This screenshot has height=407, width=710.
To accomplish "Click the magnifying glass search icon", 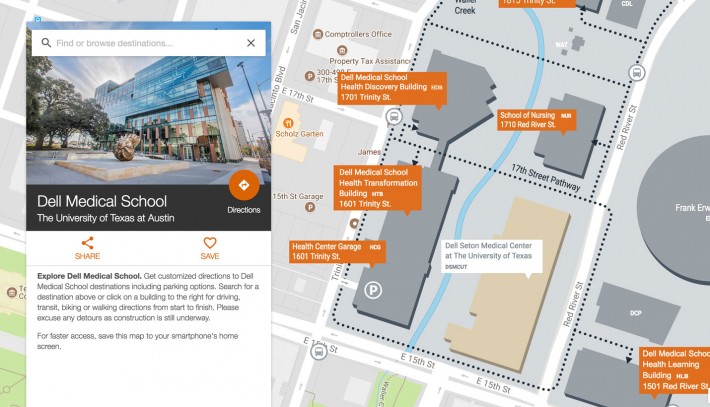I will click(45, 43).
